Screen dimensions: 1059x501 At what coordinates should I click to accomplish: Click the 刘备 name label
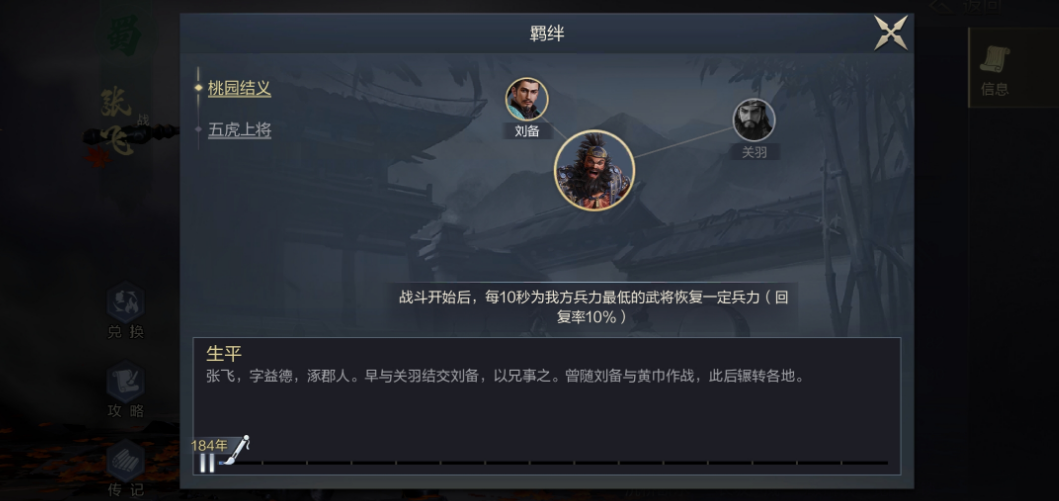click(x=527, y=131)
